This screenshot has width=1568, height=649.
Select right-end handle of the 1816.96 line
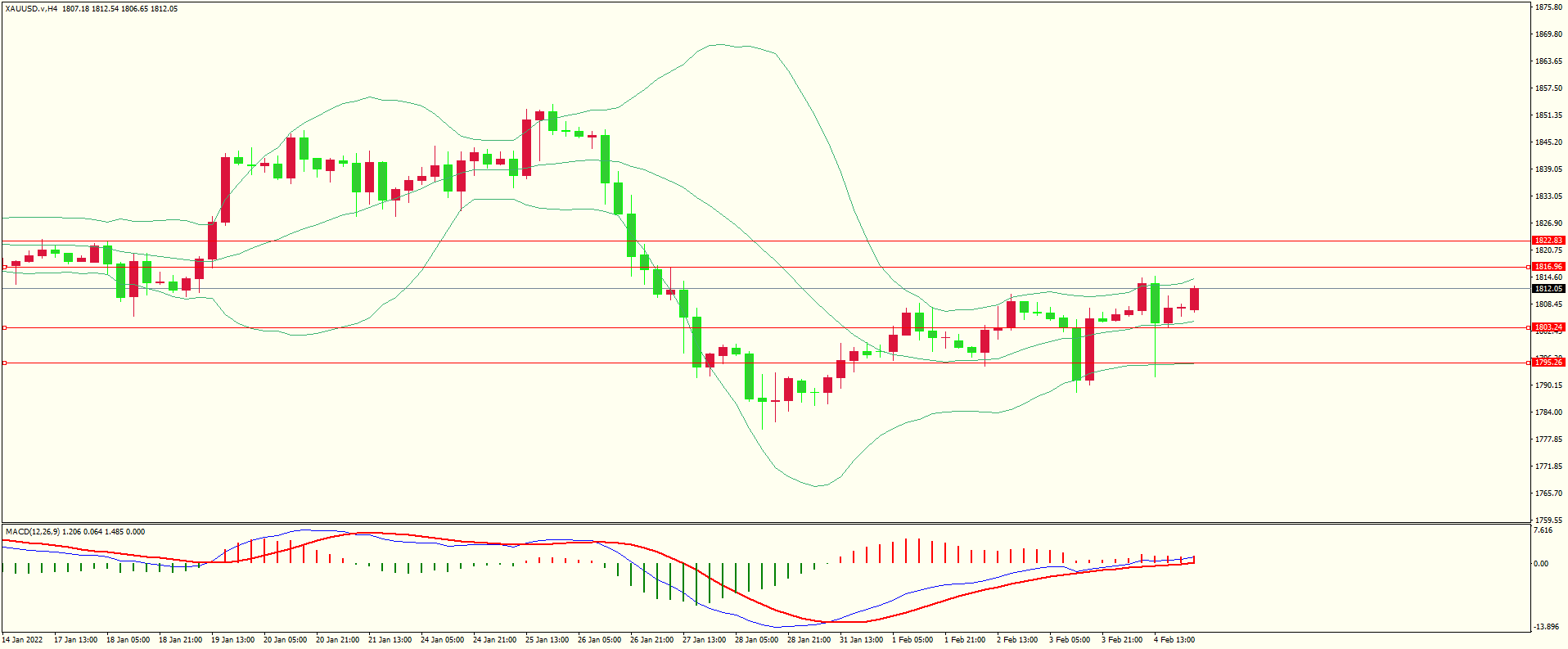[1529, 267]
